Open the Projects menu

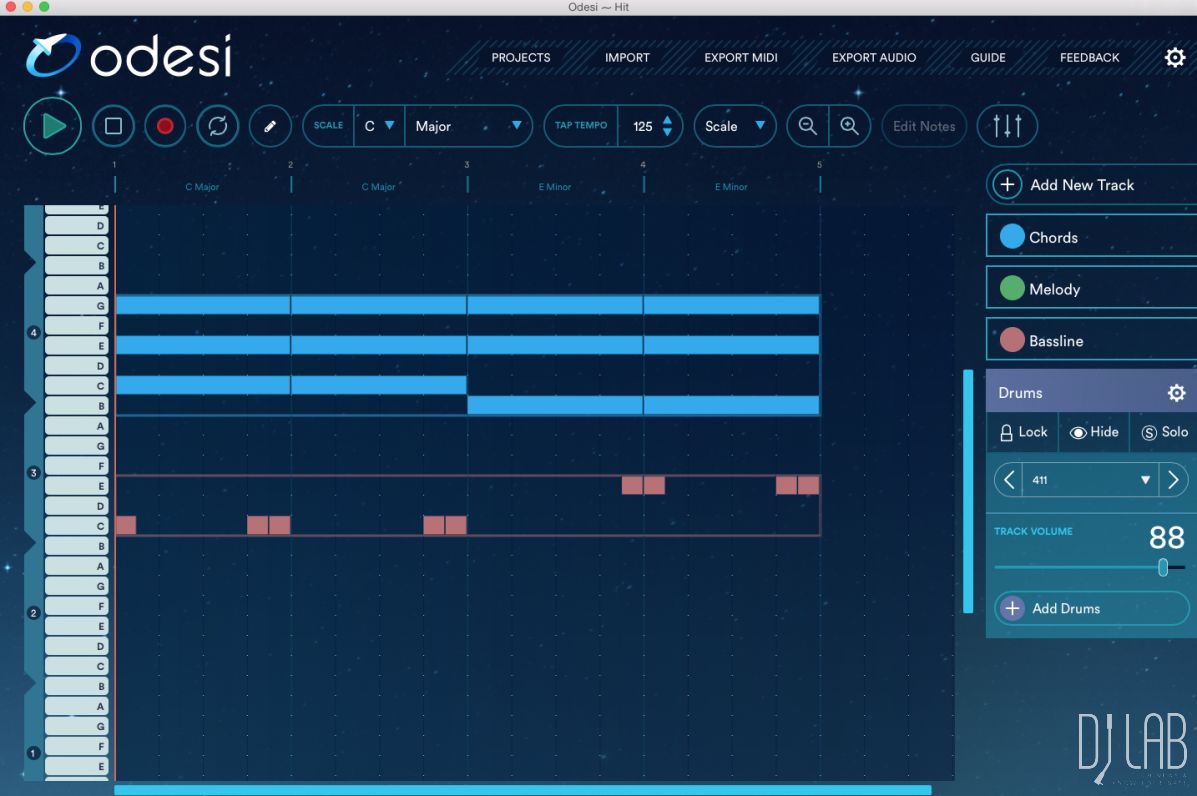click(x=521, y=57)
